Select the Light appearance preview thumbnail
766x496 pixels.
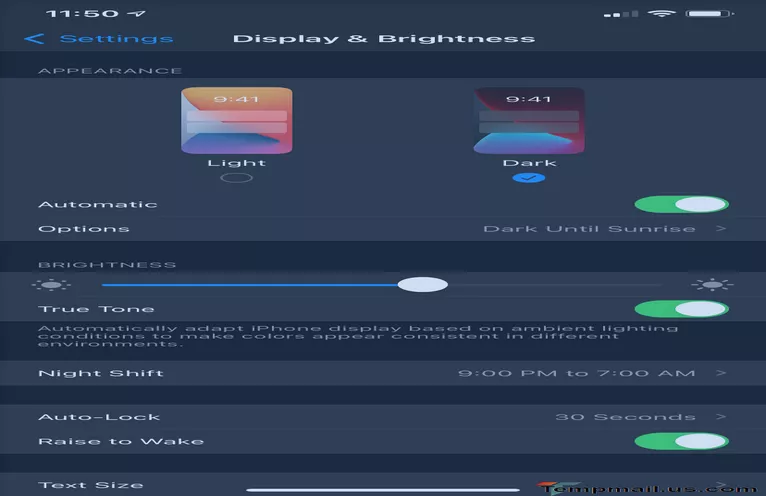pyautogui.click(x=237, y=120)
